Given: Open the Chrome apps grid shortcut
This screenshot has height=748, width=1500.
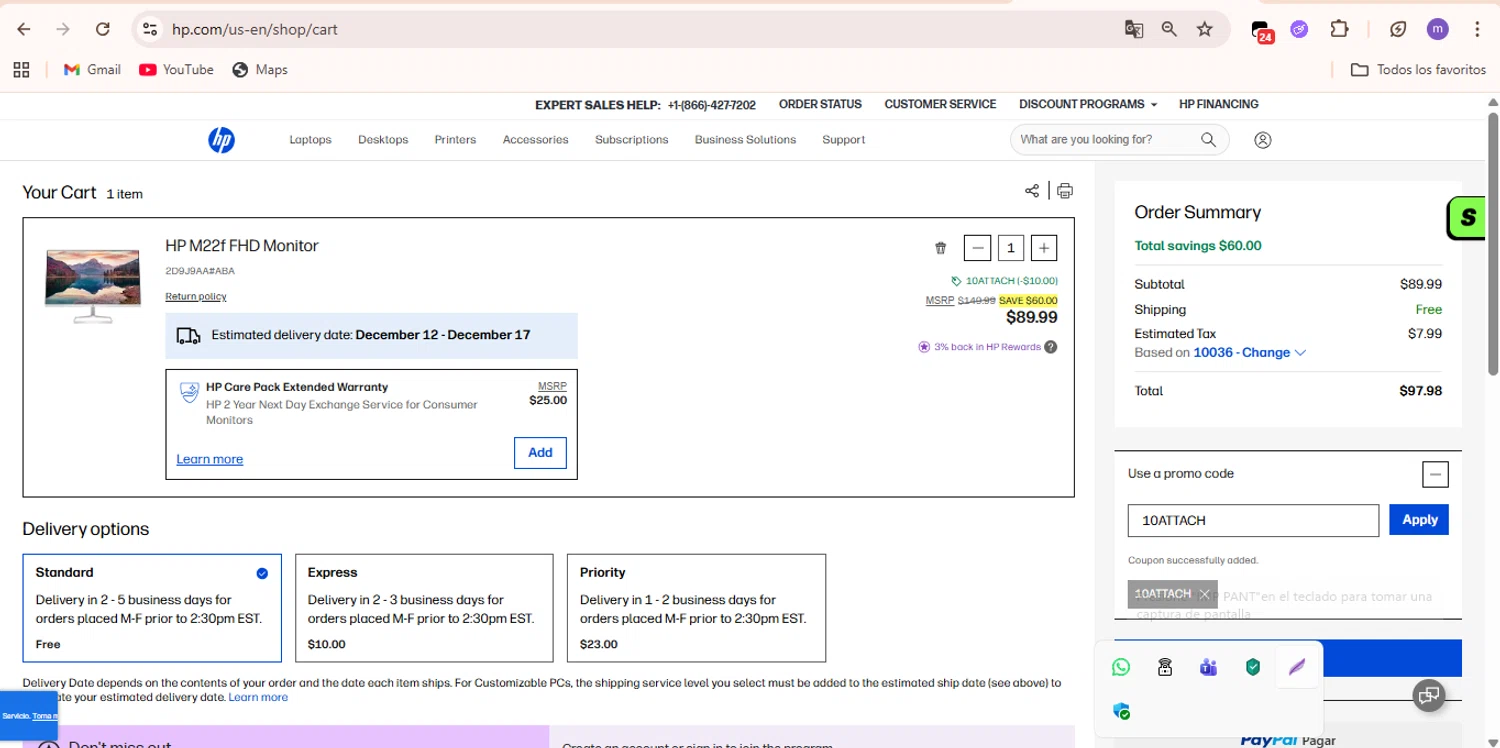Looking at the screenshot, I should (21, 69).
